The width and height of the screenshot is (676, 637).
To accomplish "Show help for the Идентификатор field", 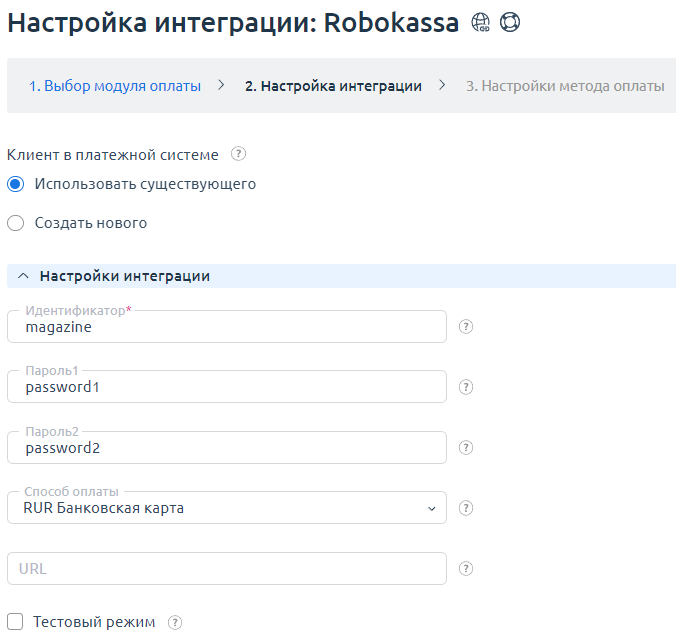I will click(465, 327).
